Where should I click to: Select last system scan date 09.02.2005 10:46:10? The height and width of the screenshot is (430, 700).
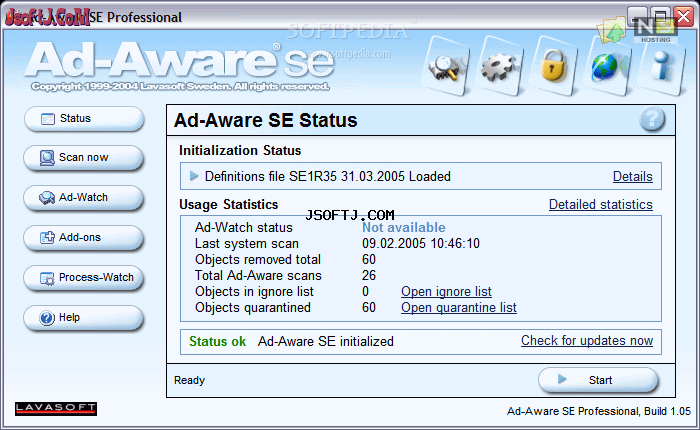tap(421, 243)
